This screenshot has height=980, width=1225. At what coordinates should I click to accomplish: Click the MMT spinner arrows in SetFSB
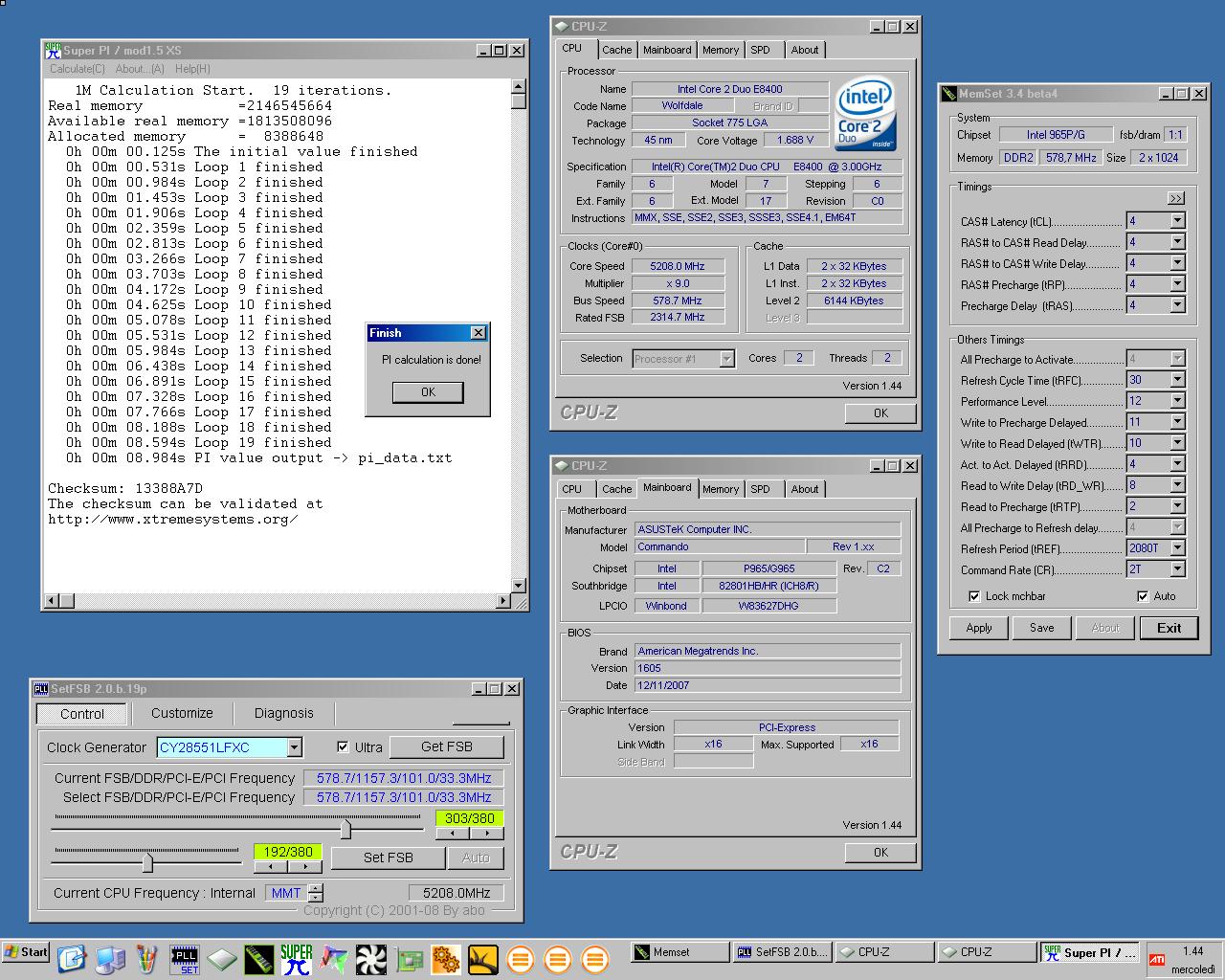tap(315, 893)
